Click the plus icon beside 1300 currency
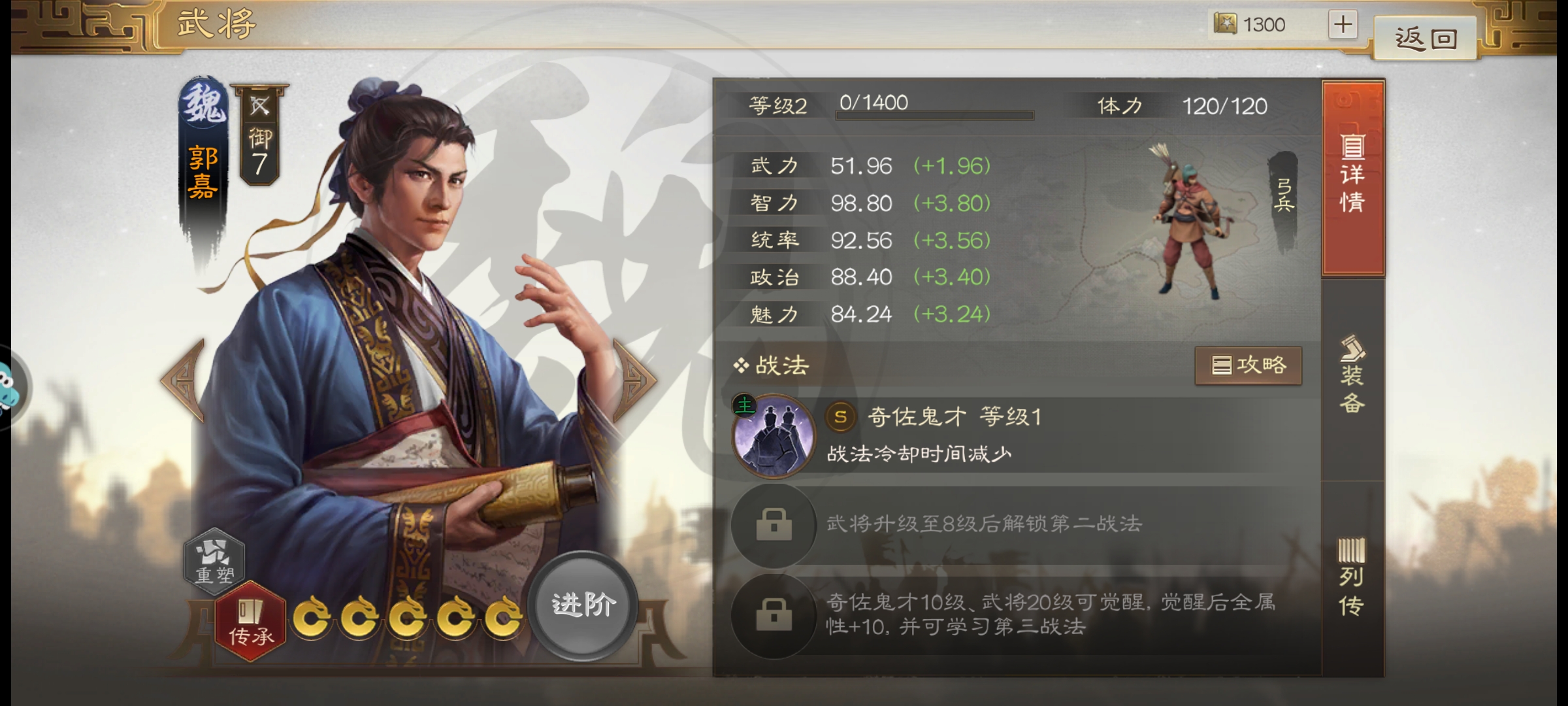1568x706 pixels. coord(1343,25)
